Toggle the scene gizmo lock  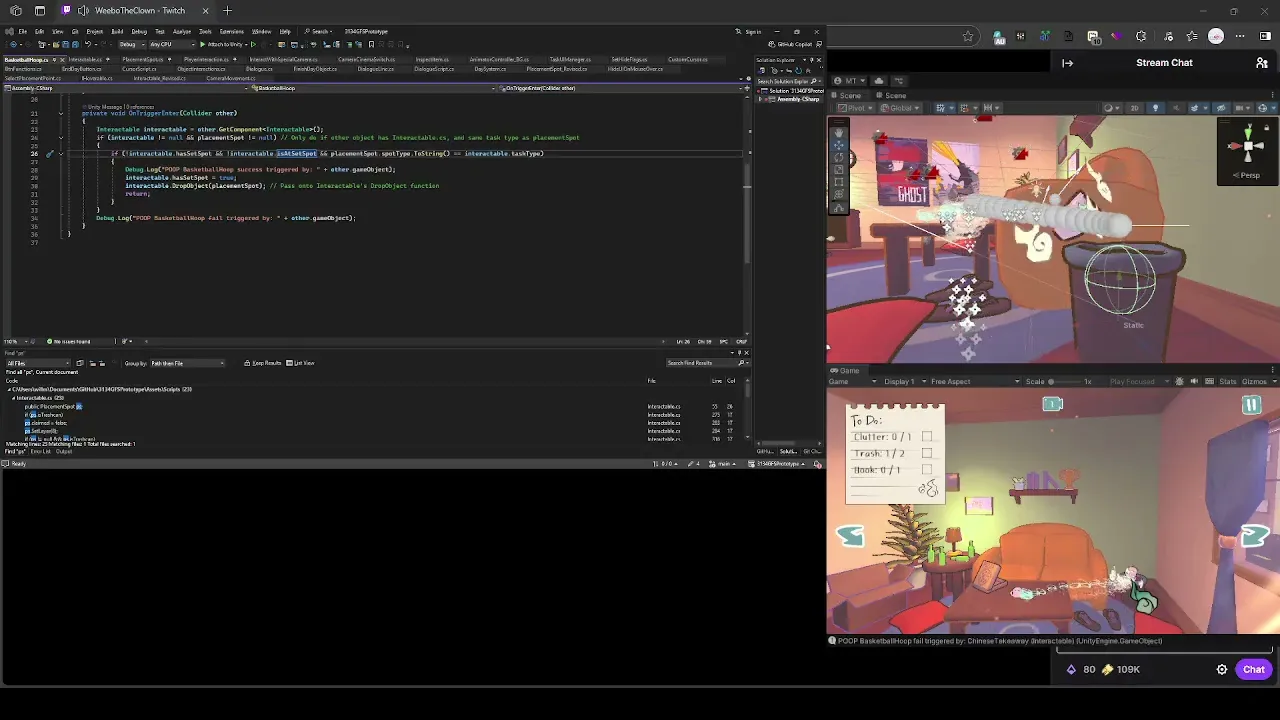coord(1267,127)
